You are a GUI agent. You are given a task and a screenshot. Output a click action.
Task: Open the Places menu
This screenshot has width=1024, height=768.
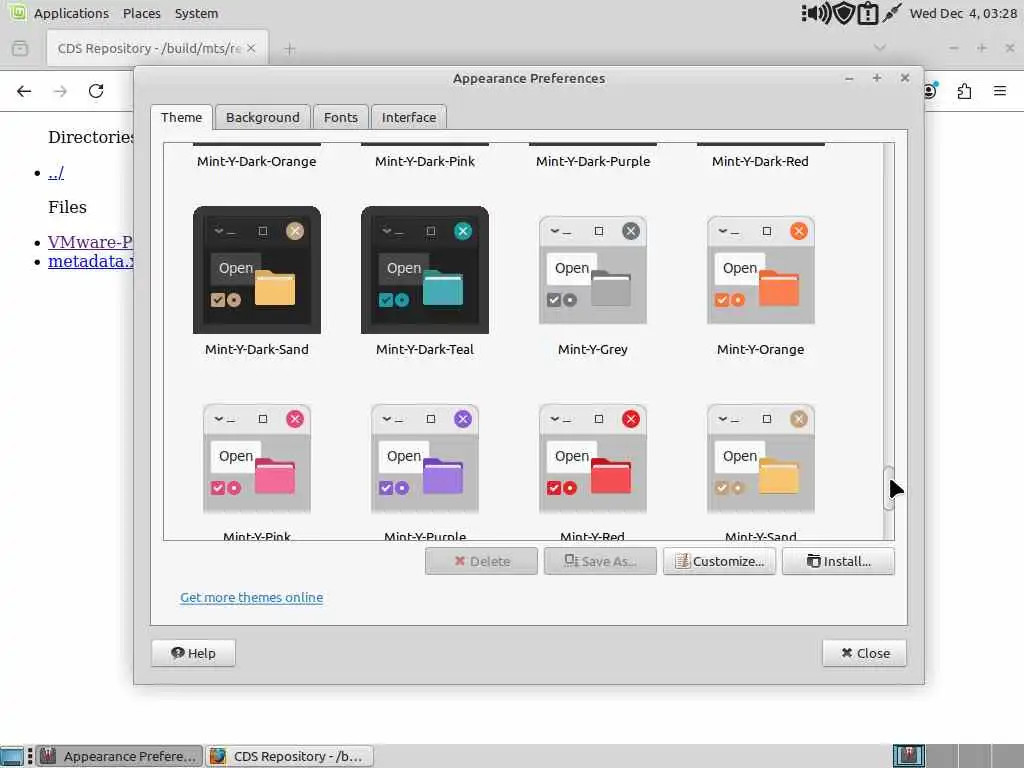(142, 13)
